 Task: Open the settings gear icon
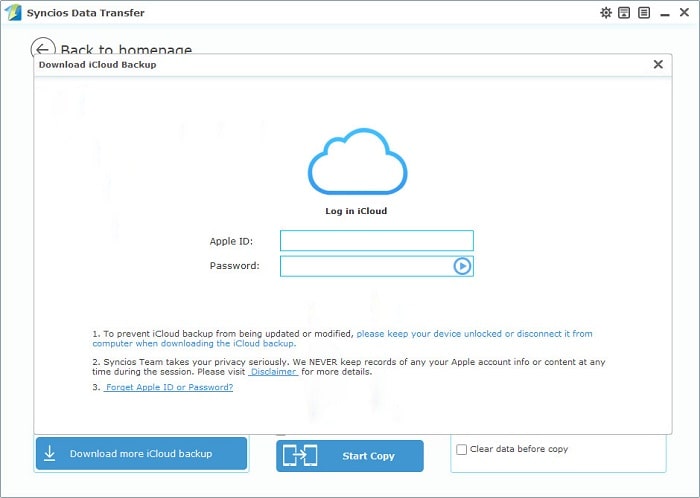click(606, 12)
